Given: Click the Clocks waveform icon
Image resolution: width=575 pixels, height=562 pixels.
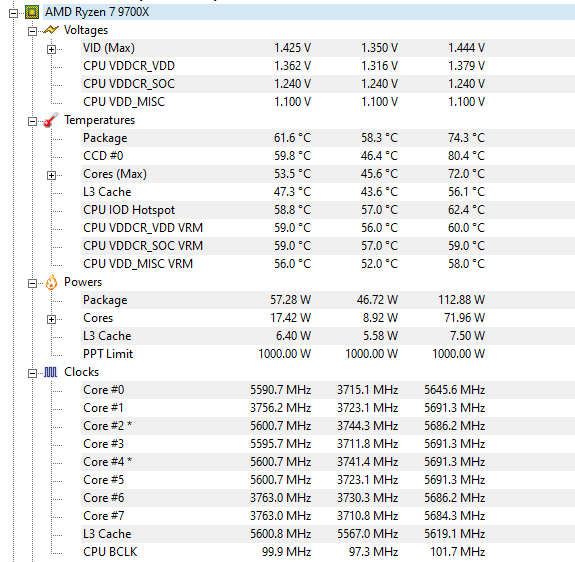Looking at the screenshot, I should (51, 372).
